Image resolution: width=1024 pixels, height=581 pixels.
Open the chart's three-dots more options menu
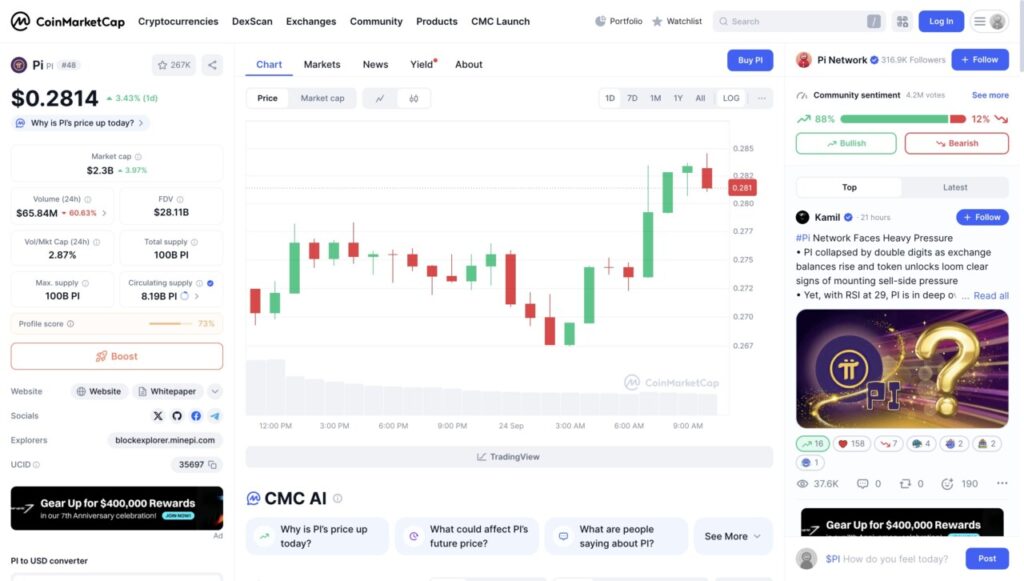coord(762,98)
